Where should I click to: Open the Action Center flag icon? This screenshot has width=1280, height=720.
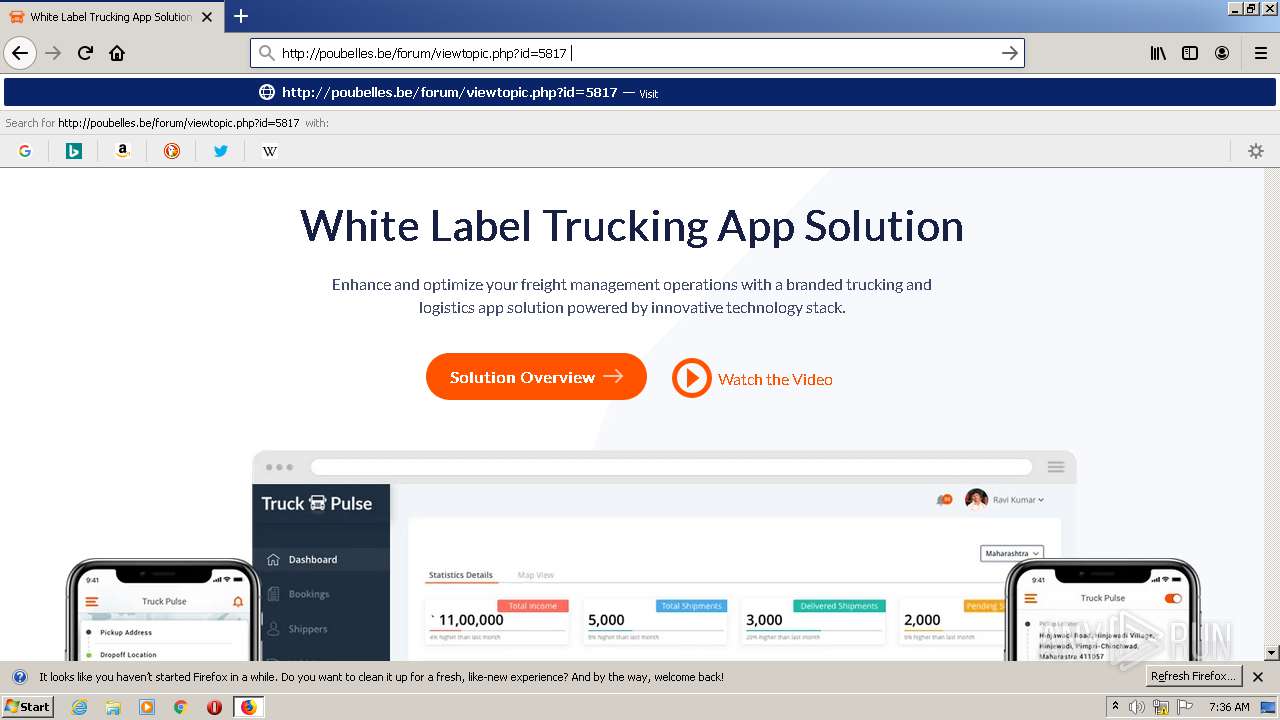click(1184, 707)
